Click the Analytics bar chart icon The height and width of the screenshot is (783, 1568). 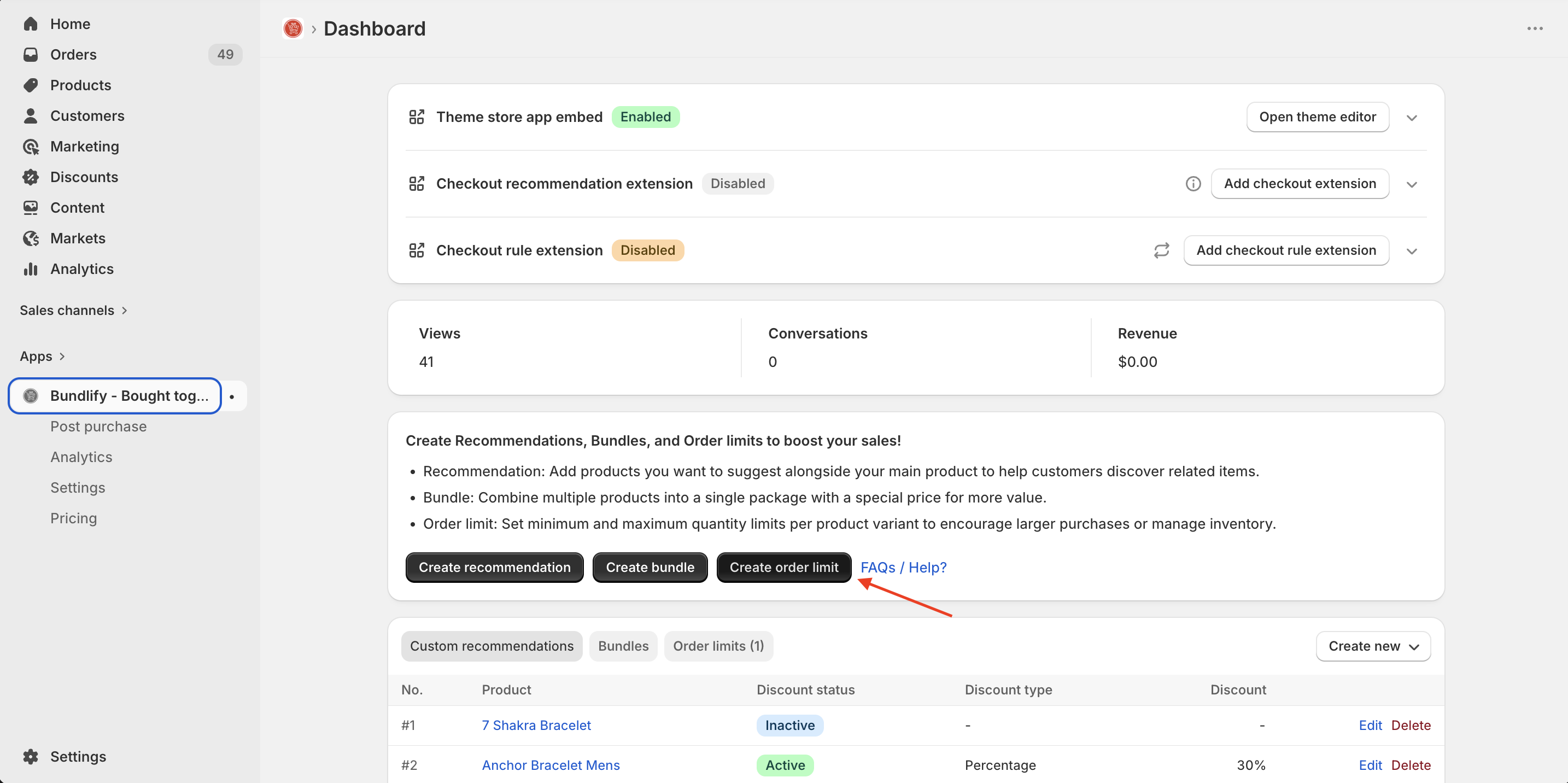click(x=31, y=269)
